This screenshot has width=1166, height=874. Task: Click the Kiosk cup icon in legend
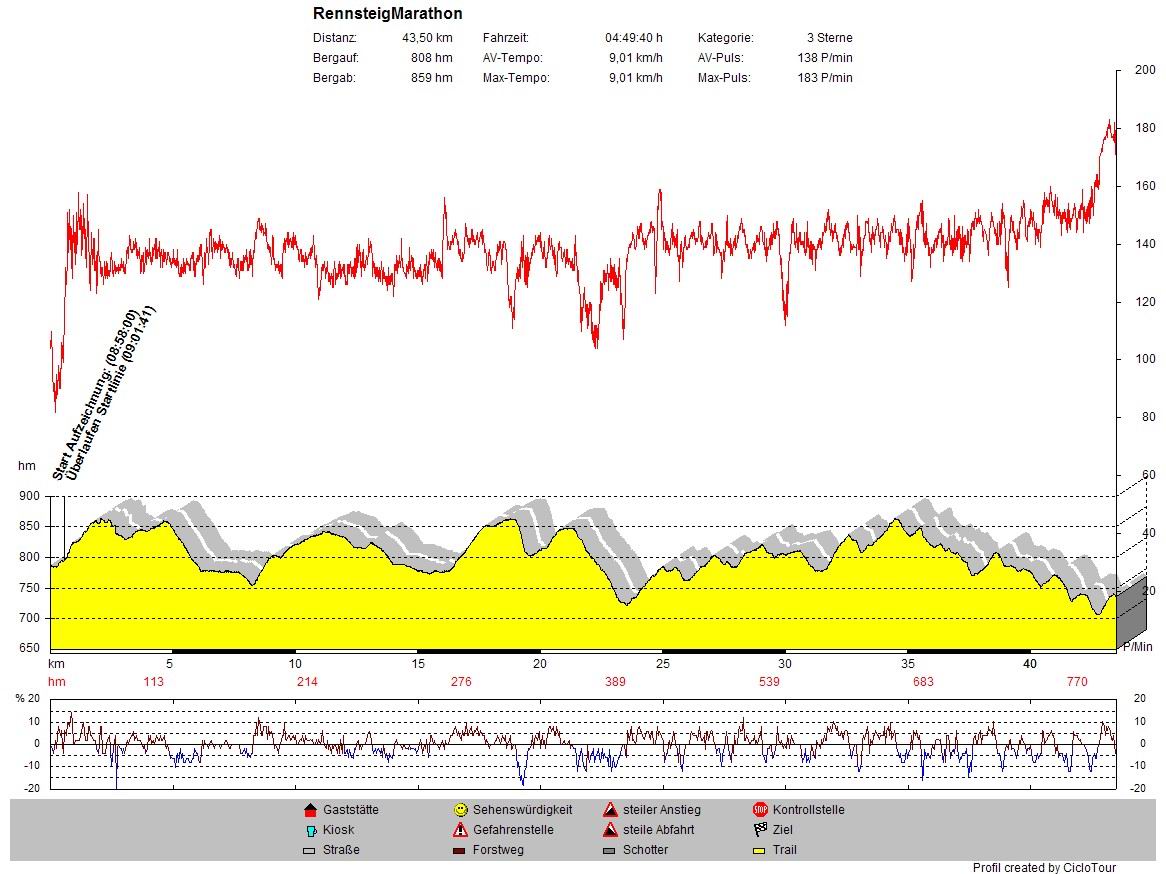310,830
